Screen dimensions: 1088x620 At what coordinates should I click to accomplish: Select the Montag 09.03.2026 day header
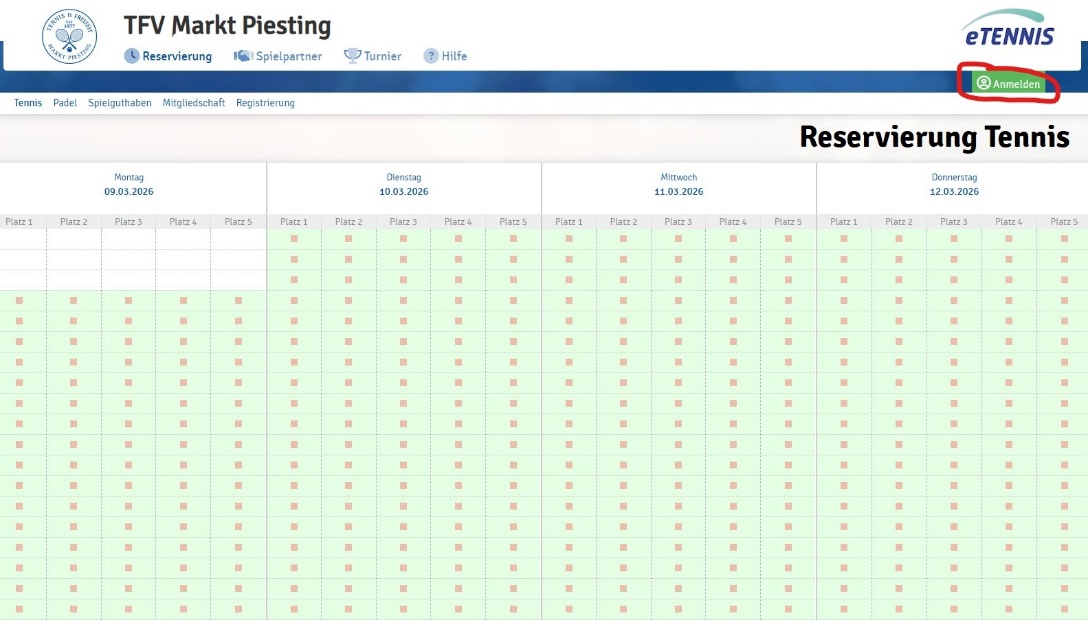pos(129,185)
